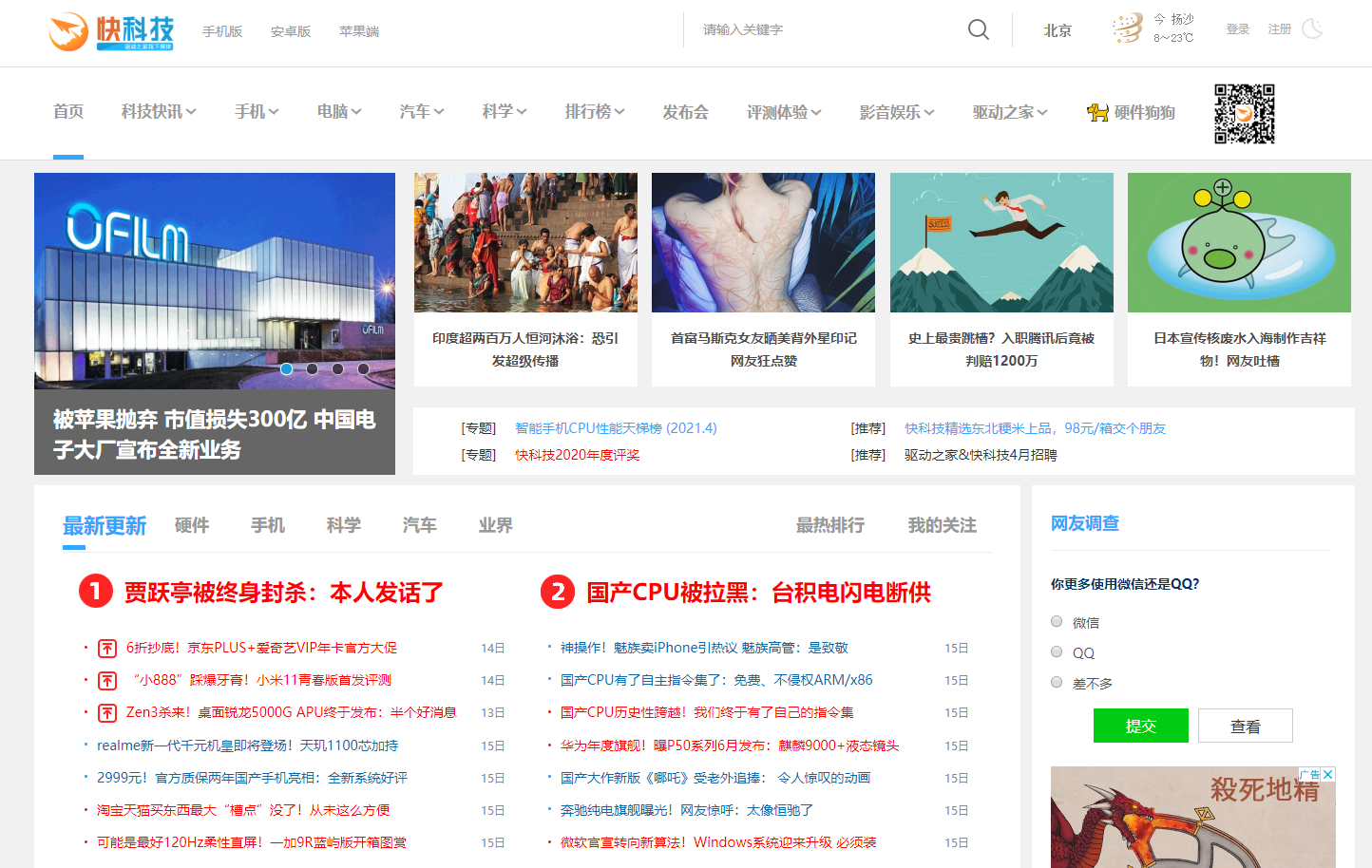Toggle night mode moon icon
1372x868 pixels.
coord(1312,28)
